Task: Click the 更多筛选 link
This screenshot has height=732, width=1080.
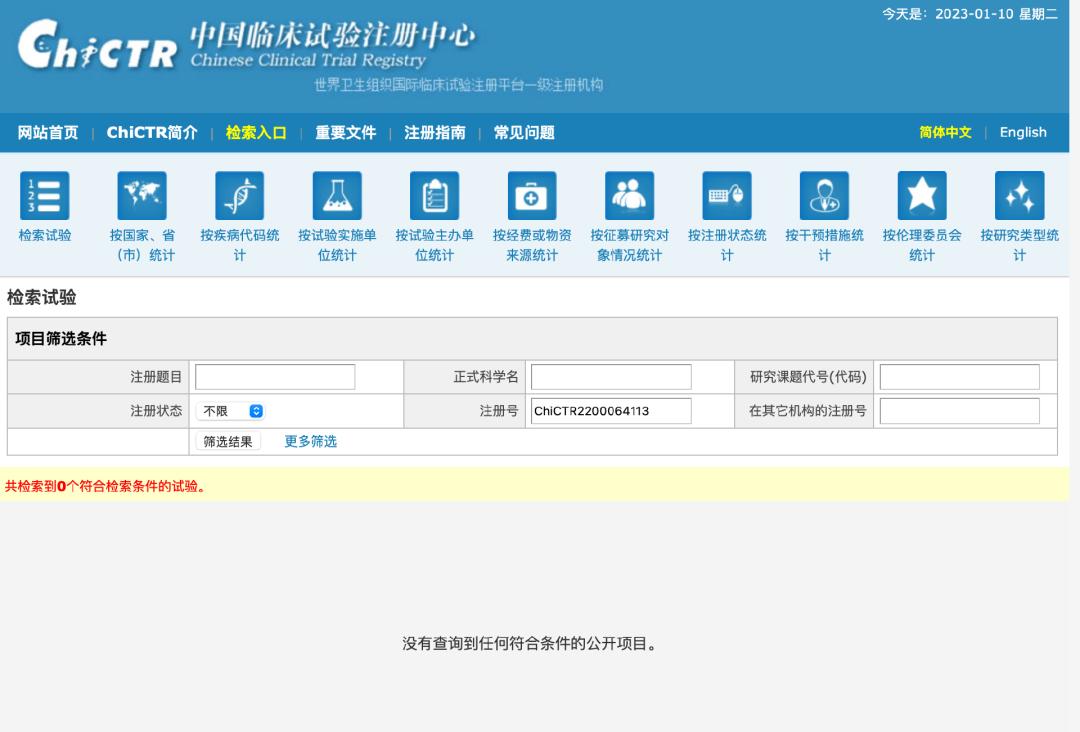Action: 310,441
